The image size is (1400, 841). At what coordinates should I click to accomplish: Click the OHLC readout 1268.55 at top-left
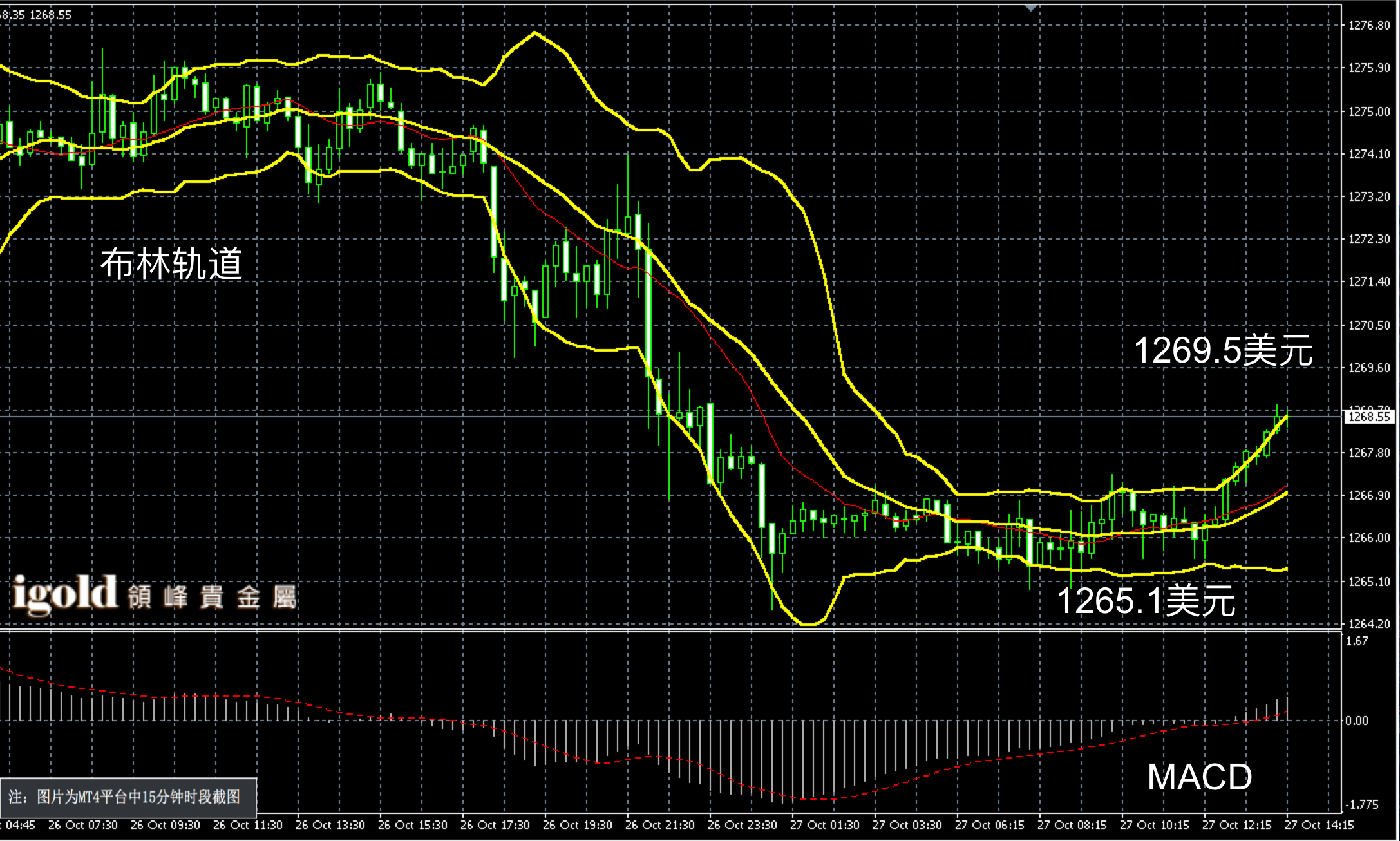50,15
